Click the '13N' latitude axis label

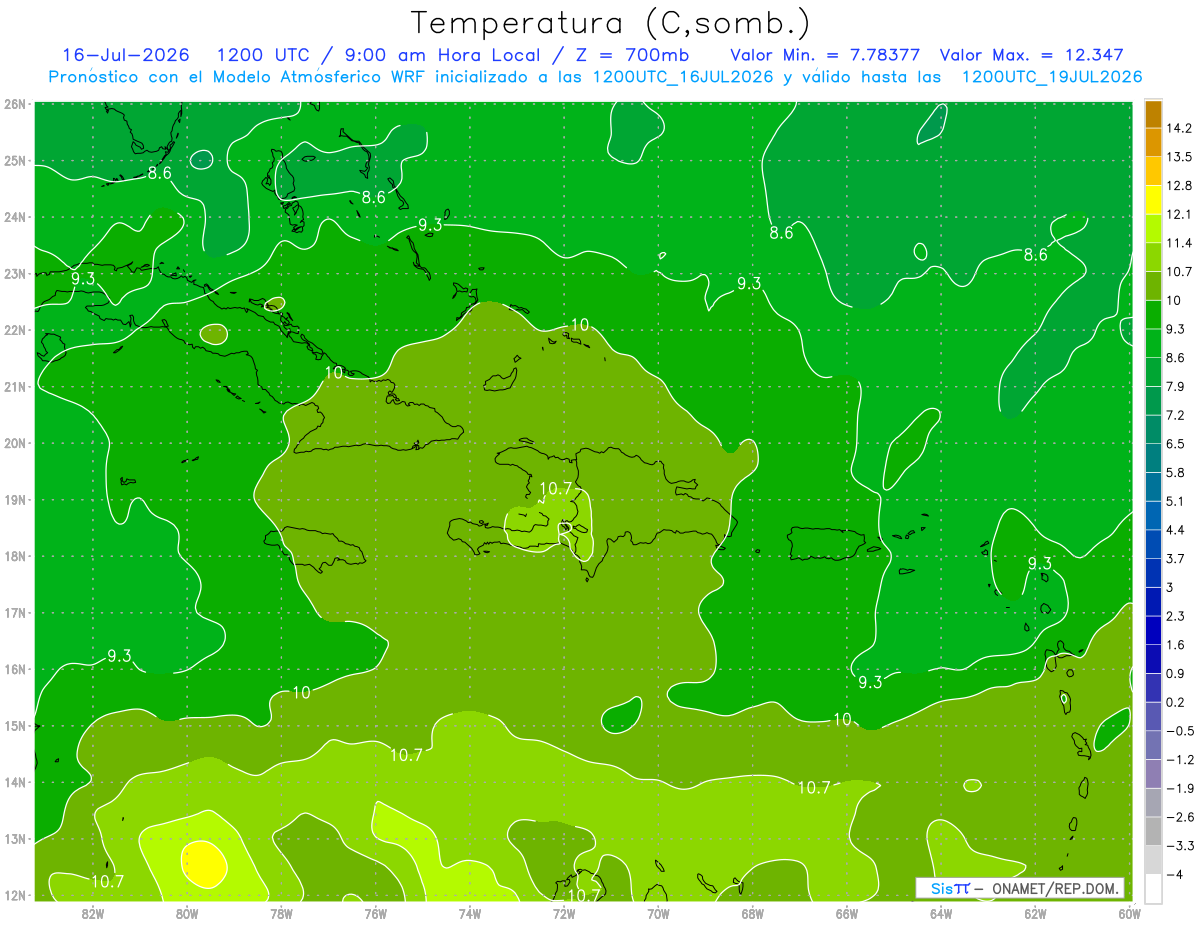(x=14, y=839)
